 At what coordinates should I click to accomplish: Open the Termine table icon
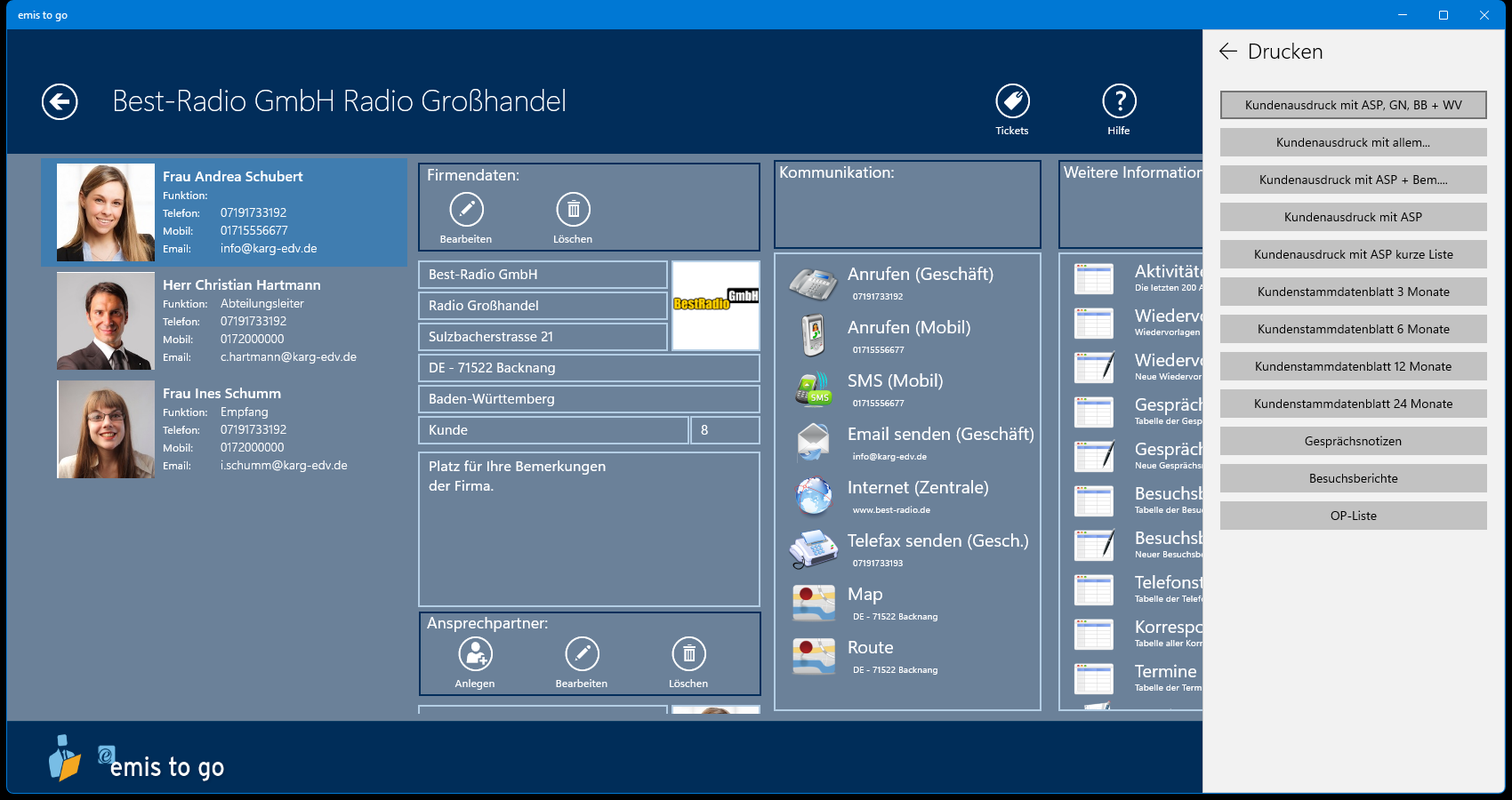point(1094,679)
